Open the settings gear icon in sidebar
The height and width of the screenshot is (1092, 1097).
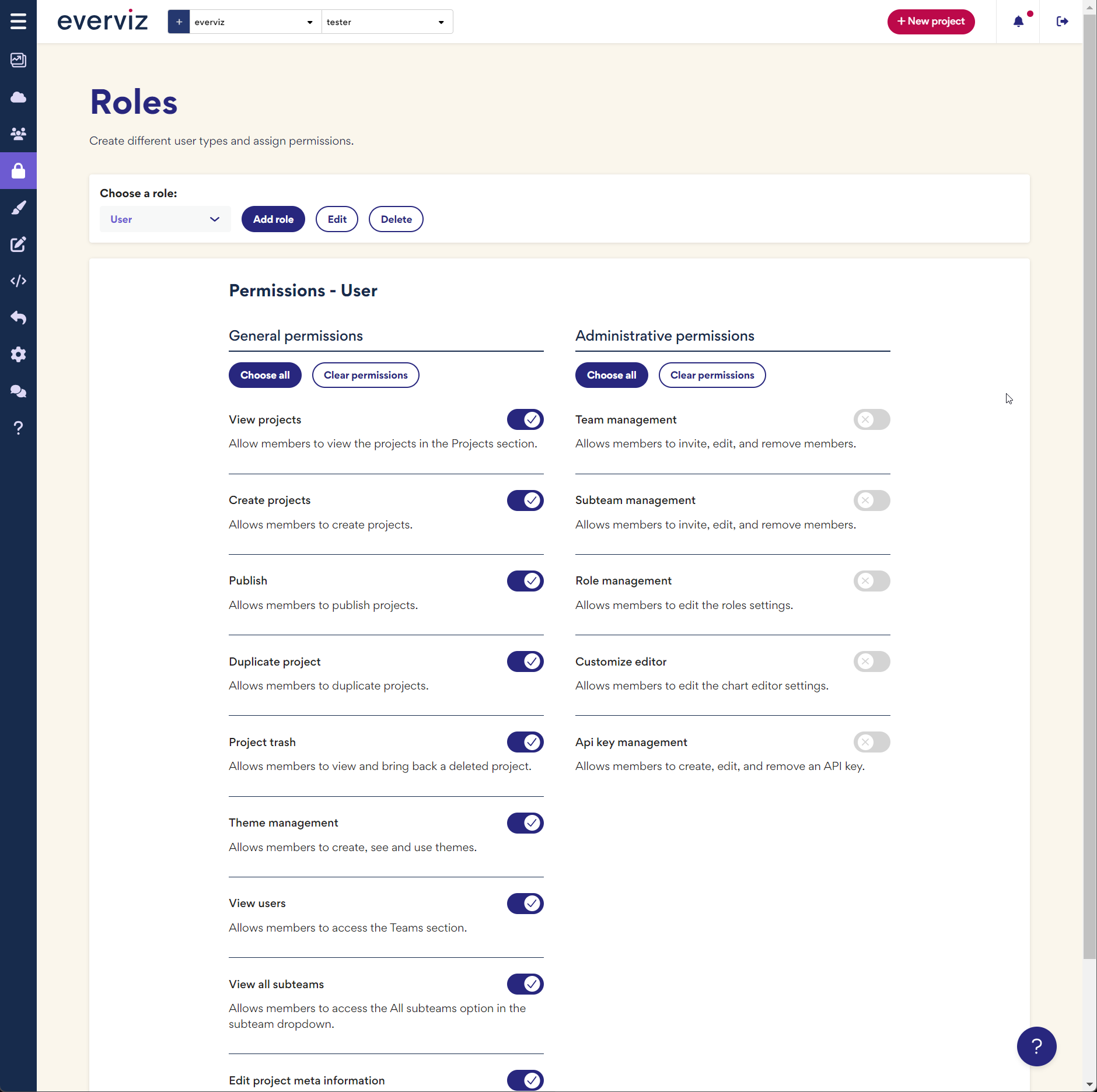(x=18, y=354)
